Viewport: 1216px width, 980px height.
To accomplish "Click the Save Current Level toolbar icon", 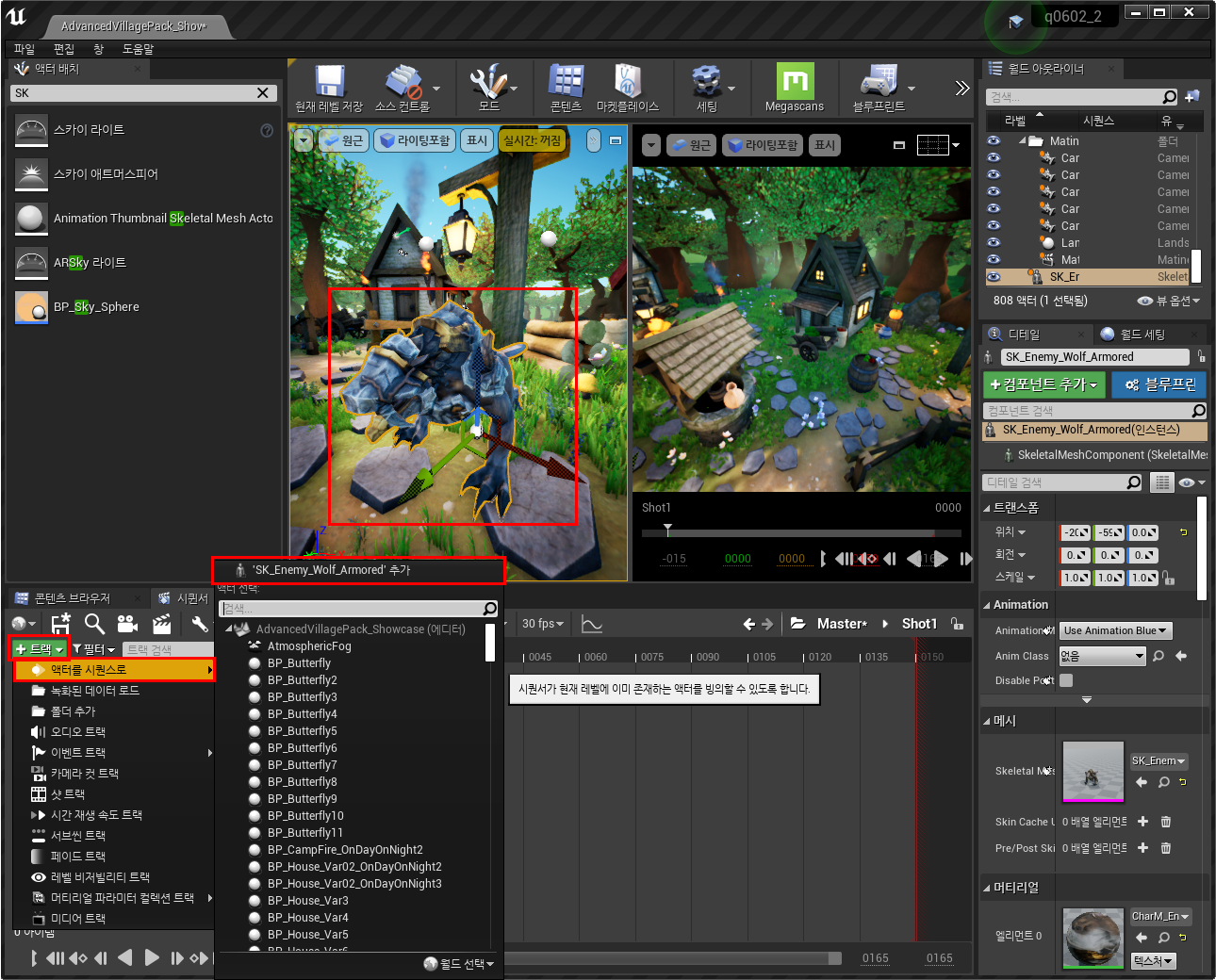I will 329,81.
